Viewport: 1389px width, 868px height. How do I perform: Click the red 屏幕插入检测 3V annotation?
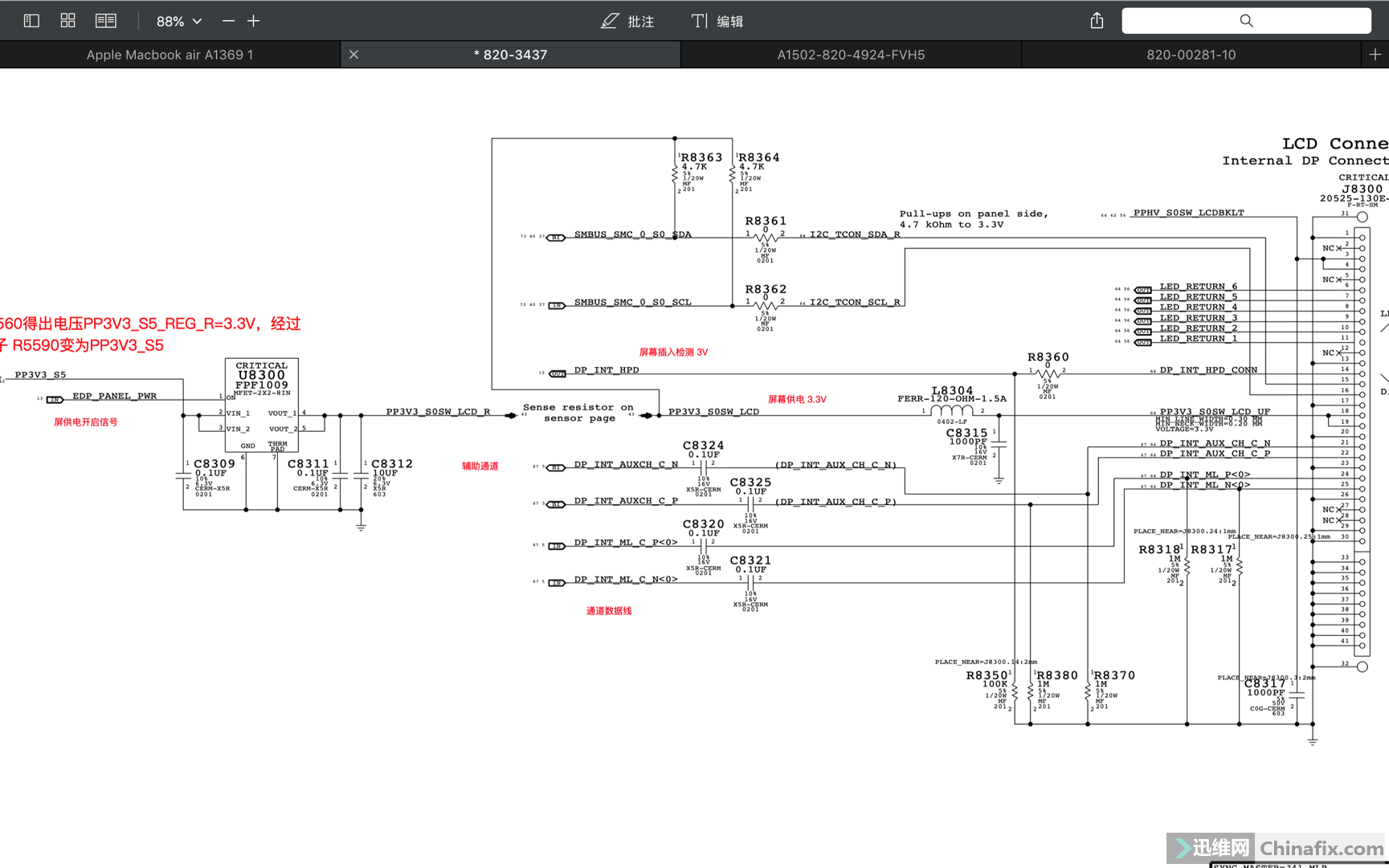pyautogui.click(x=673, y=352)
